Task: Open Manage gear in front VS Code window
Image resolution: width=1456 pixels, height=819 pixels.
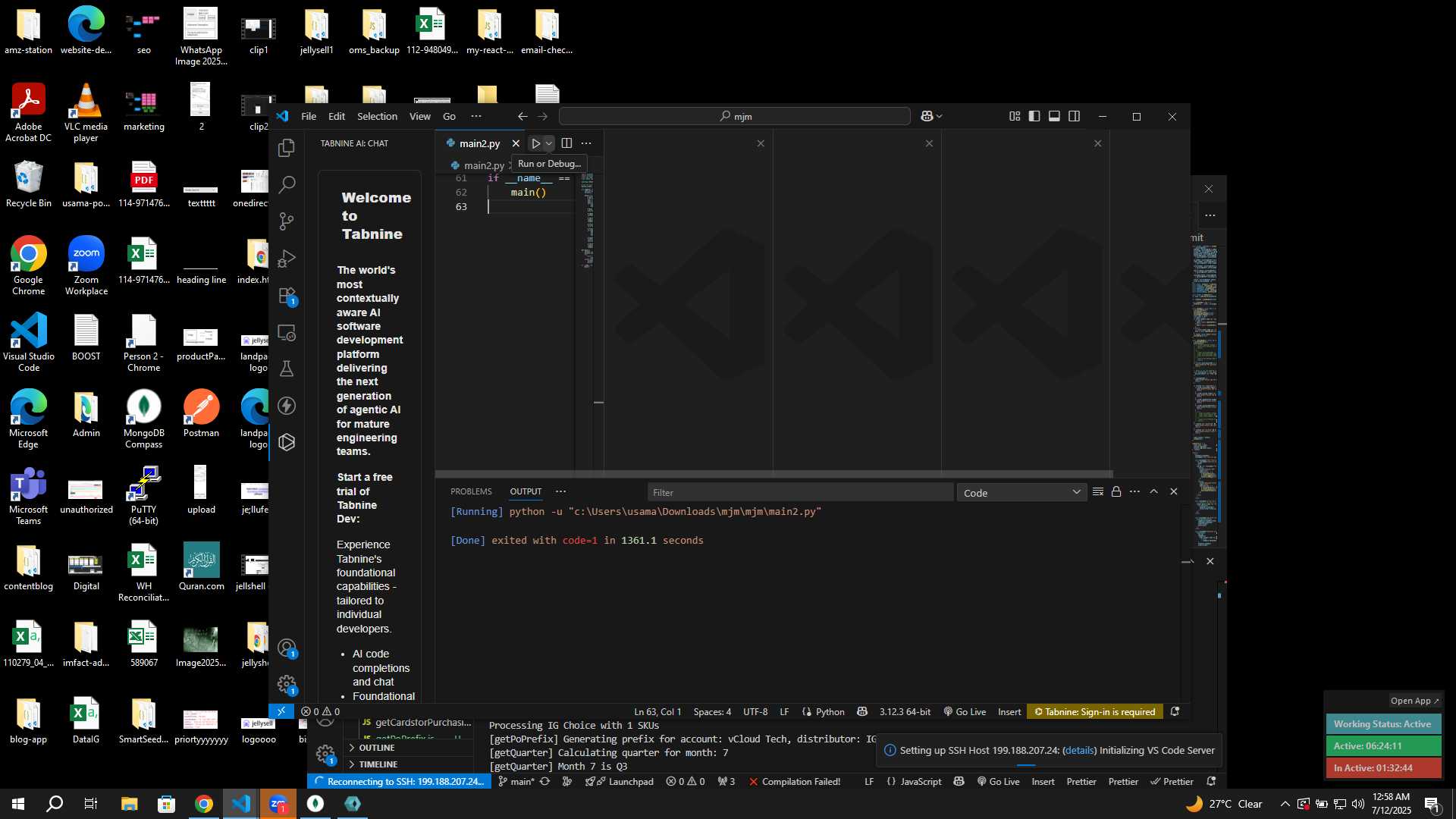Action: (287, 685)
